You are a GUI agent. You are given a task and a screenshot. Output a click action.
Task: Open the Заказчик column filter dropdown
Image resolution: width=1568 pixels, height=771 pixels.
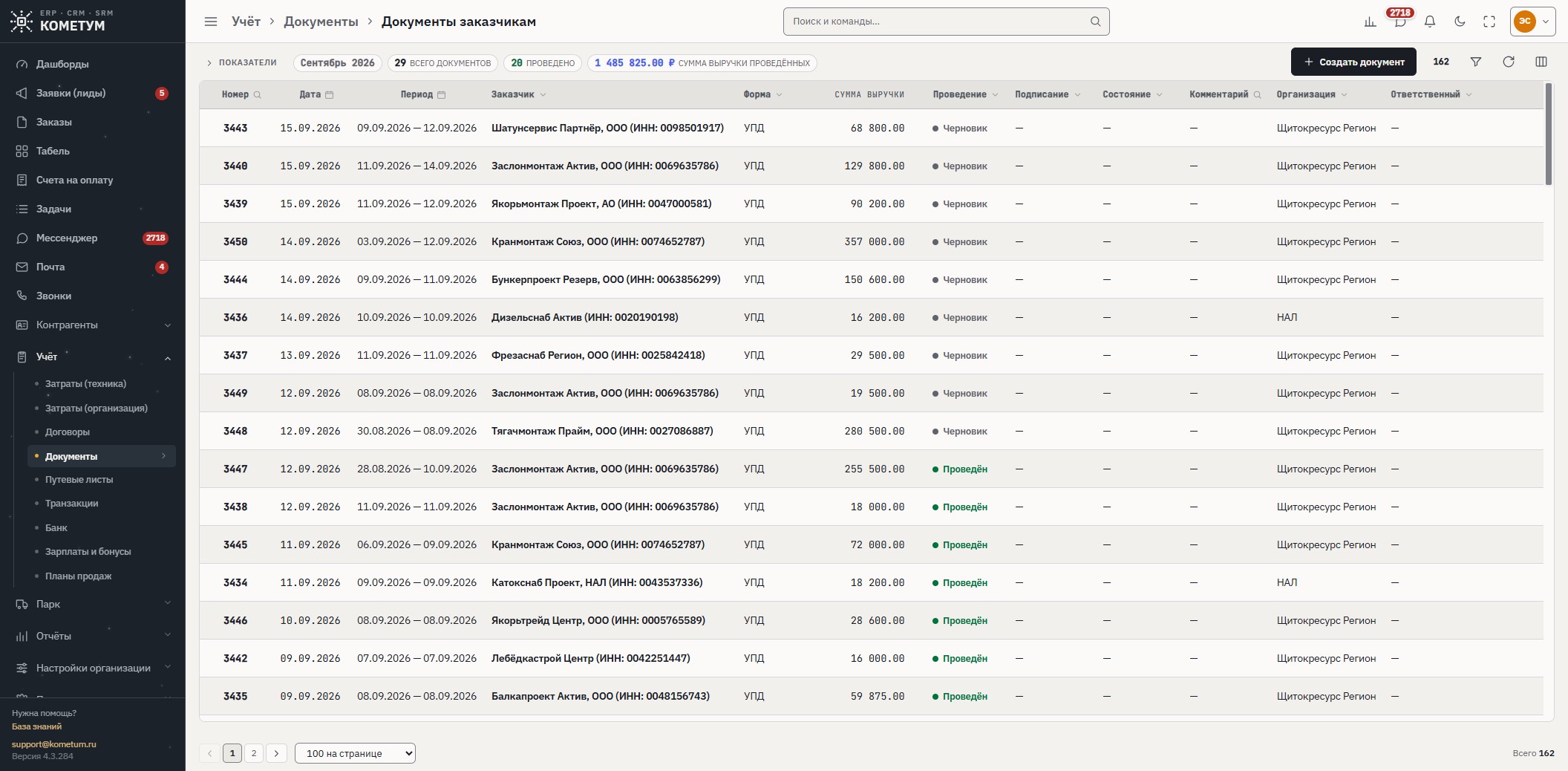pos(543,94)
